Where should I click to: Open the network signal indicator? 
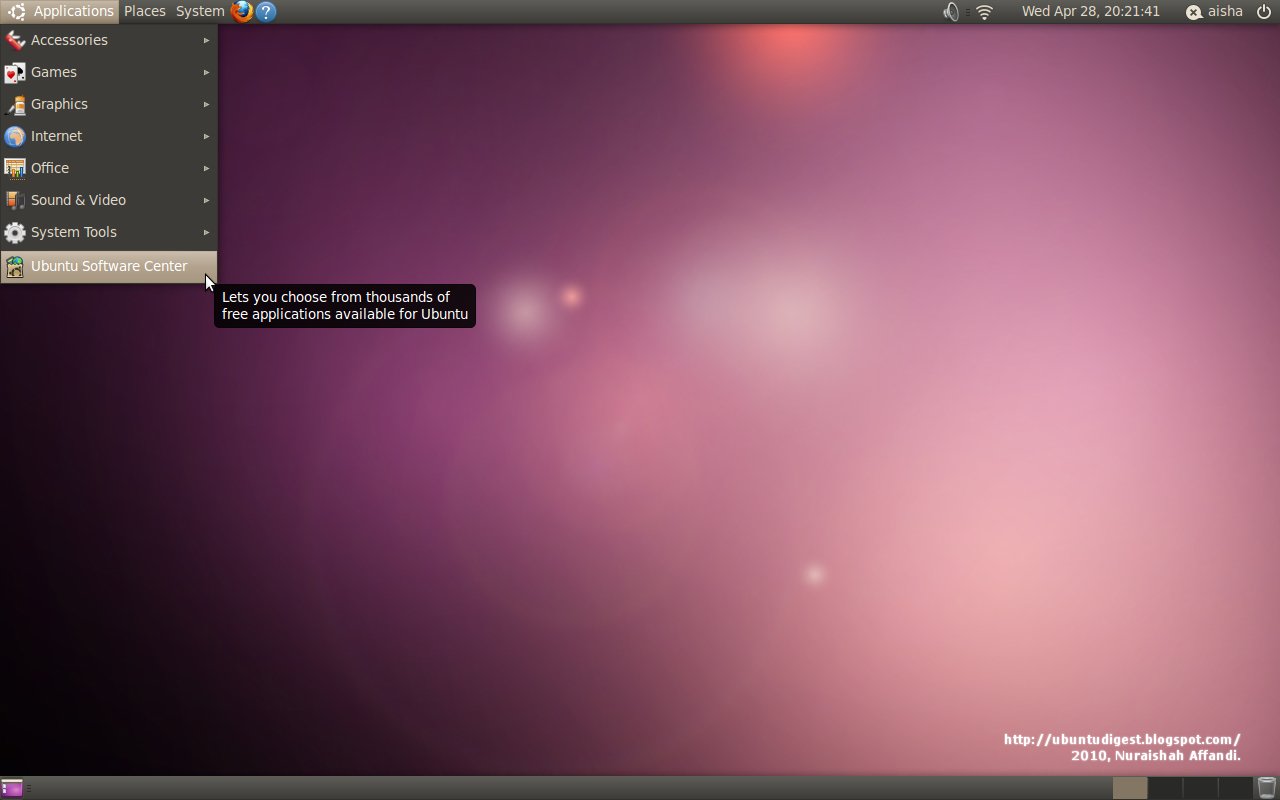pyautogui.click(x=984, y=12)
